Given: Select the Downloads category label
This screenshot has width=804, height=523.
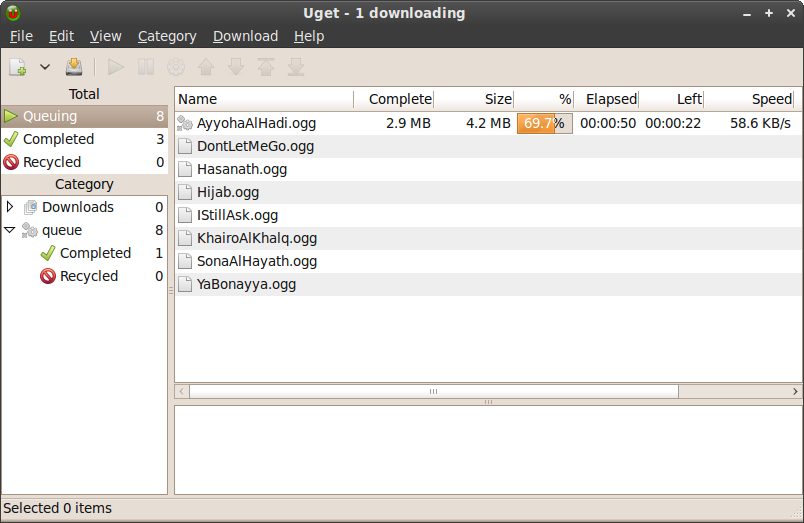Looking at the screenshot, I should [78, 207].
